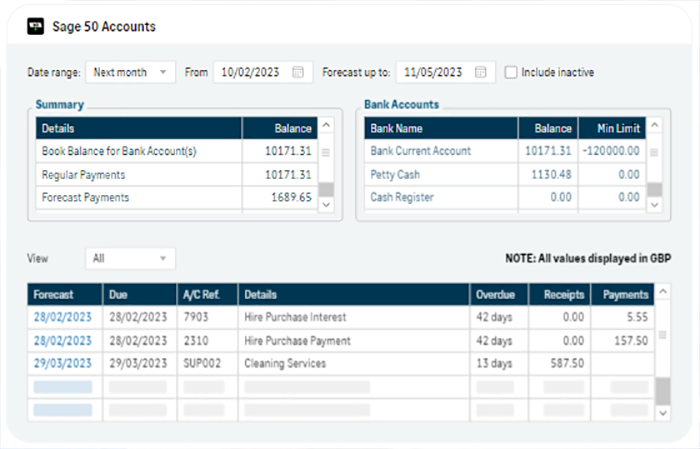Select the Petty Cash bank row
700x449 pixels.
click(505, 175)
